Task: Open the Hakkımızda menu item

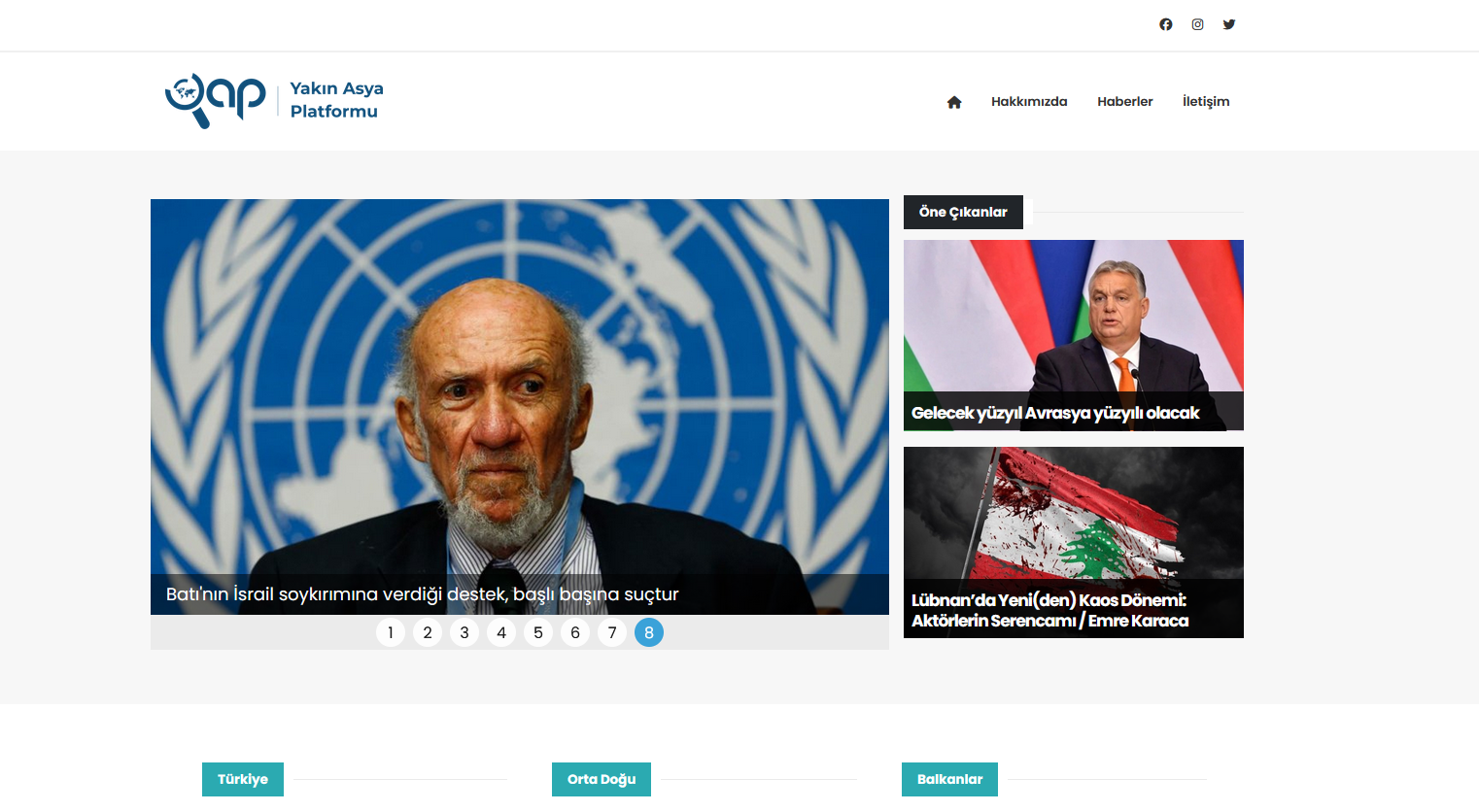Action: click(1029, 101)
